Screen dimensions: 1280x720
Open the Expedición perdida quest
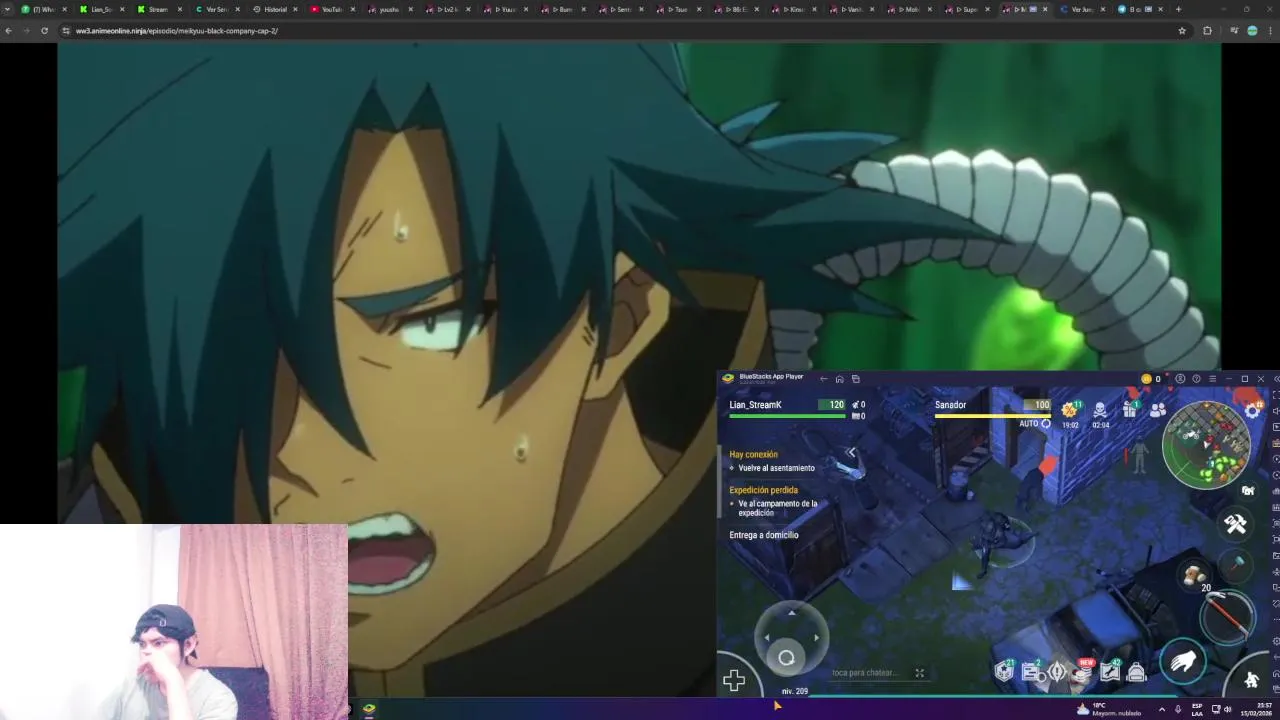click(x=763, y=490)
